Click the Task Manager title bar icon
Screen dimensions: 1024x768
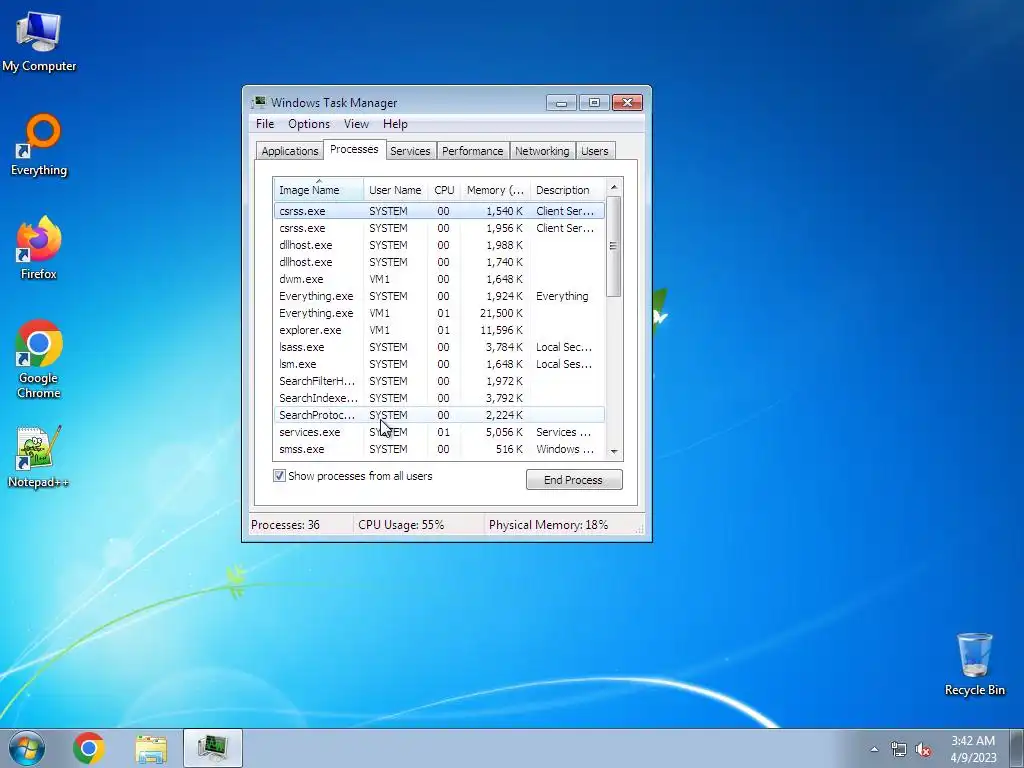click(259, 103)
